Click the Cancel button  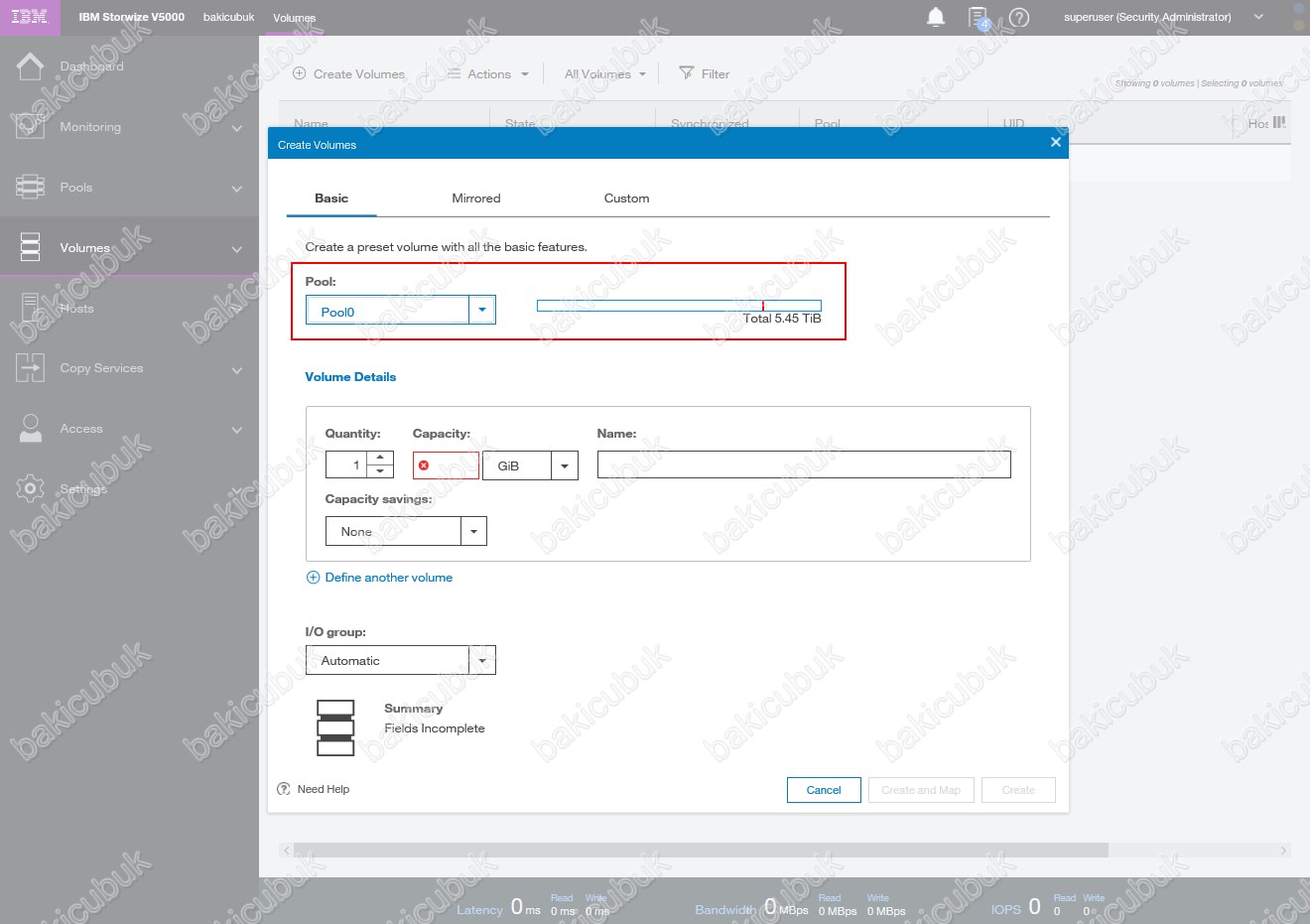click(824, 790)
